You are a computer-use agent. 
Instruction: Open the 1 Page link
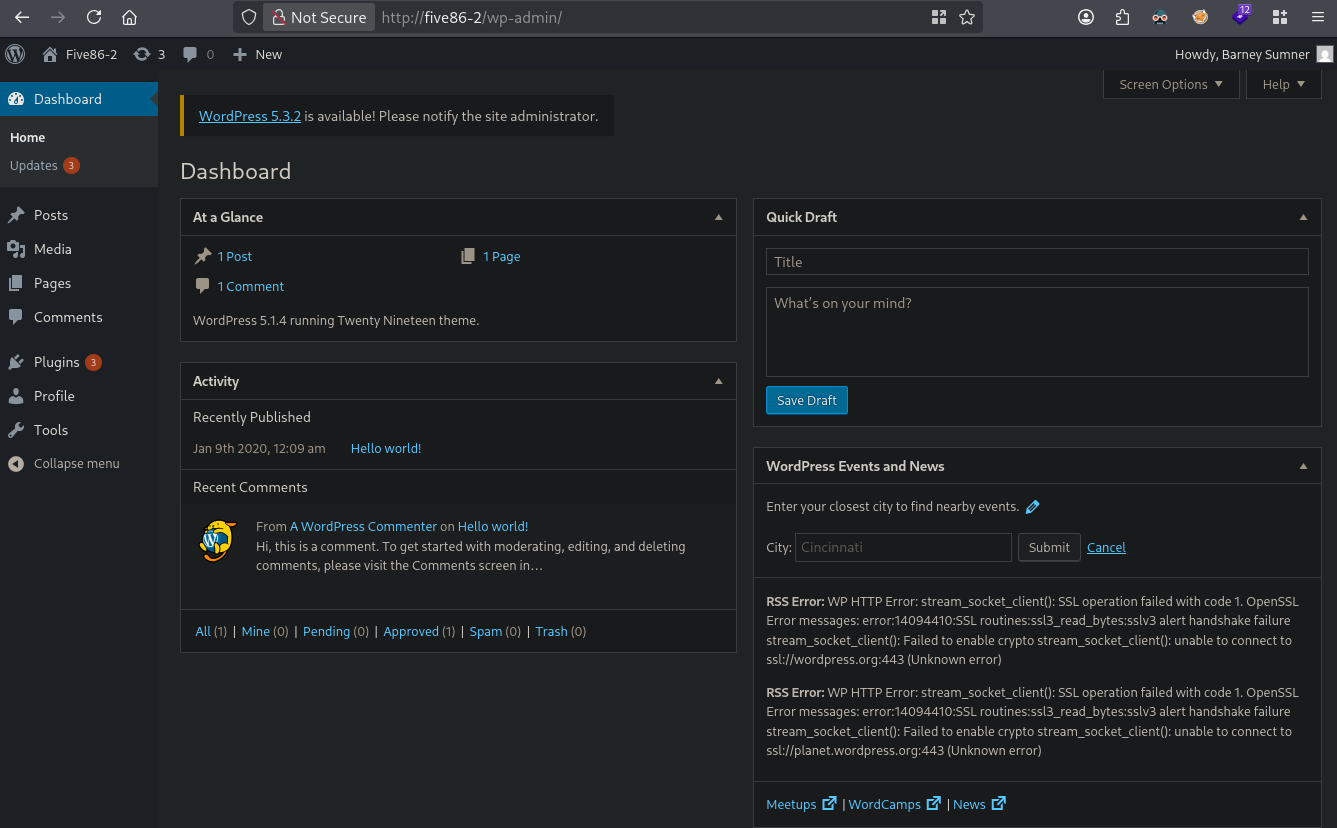point(502,256)
